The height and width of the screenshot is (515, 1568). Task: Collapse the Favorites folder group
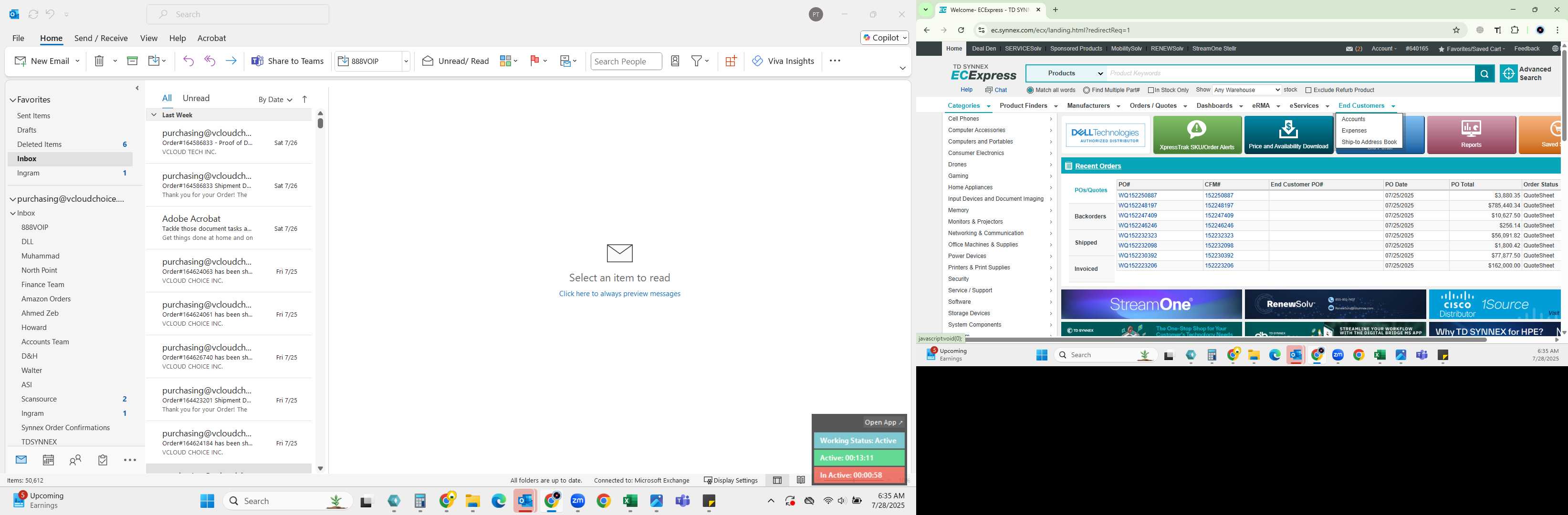13,100
